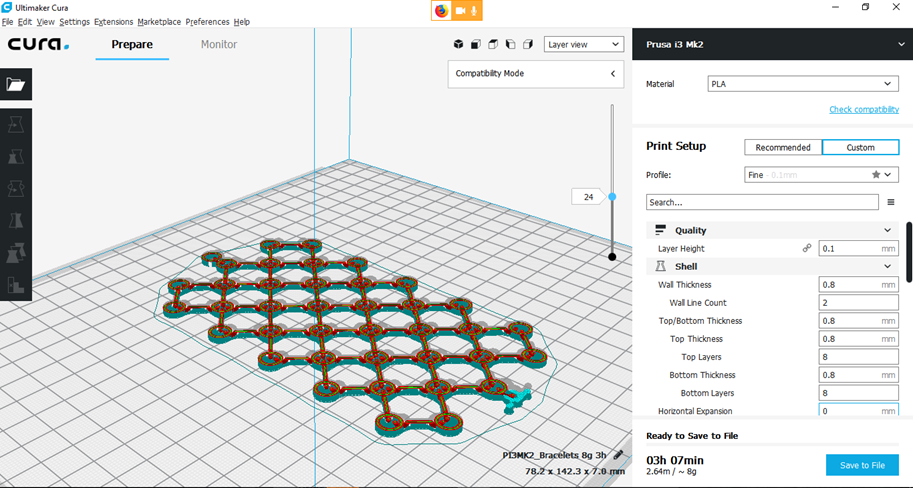Click the Ultimaker Cura title bar logo
This screenshot has height=488, width=913.
pyautogui.click(x=7, y=8)
